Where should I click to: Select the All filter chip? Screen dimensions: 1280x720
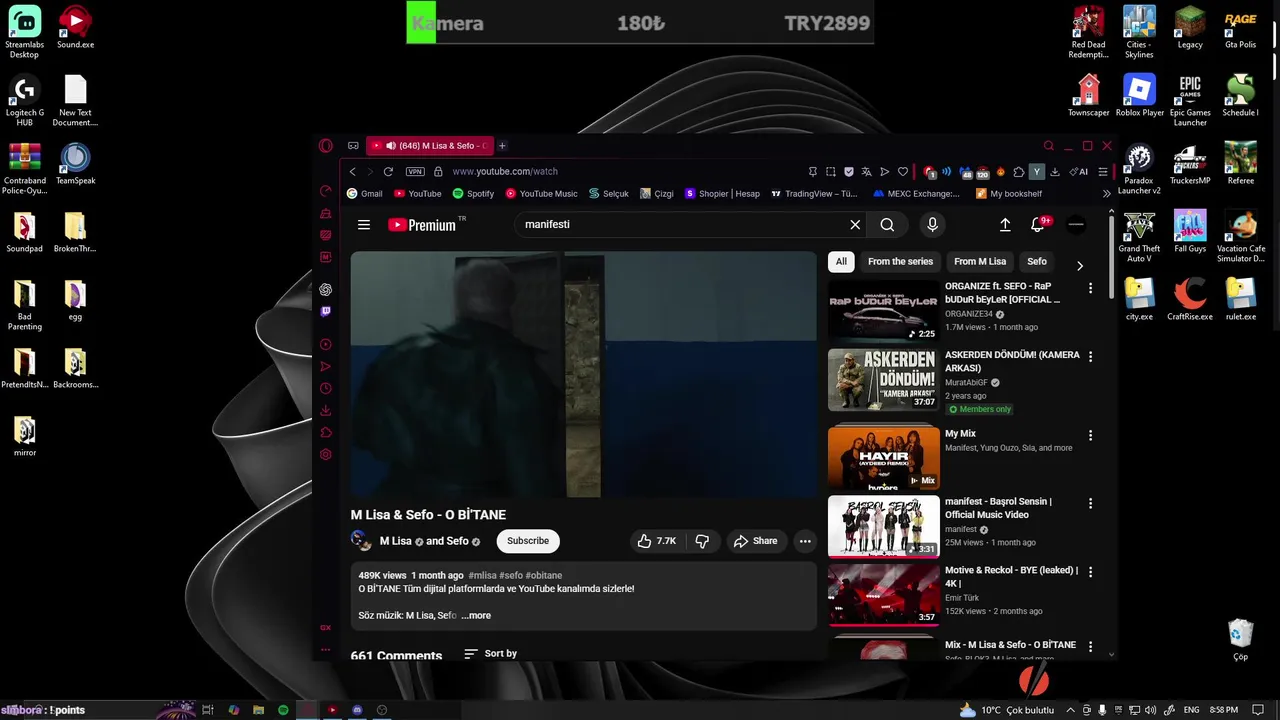(x=841, y=262)
